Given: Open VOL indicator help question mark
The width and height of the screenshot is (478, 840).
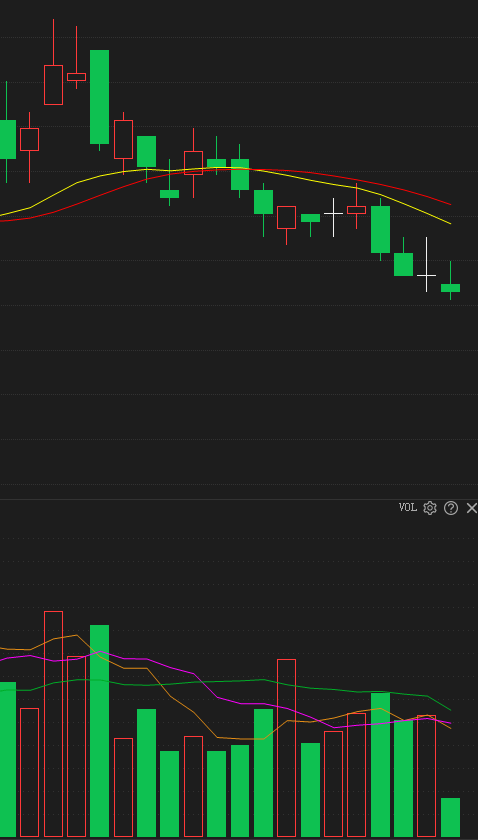Looking at the screenshot, I should [x=451, y=508].
